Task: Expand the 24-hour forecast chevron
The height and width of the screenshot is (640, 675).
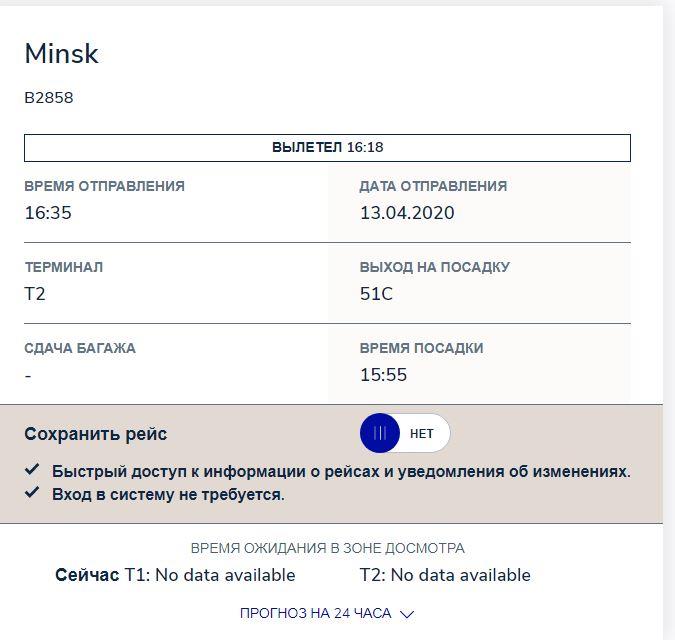Action: [x=406, y=614]
